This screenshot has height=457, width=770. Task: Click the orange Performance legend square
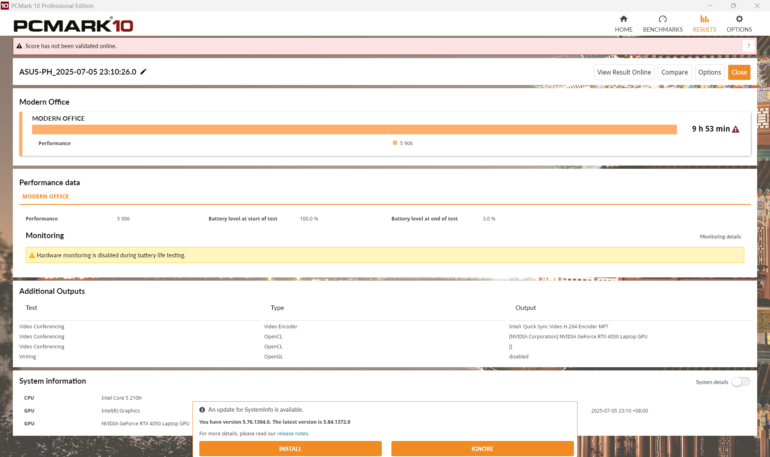(x=395, y=143)
